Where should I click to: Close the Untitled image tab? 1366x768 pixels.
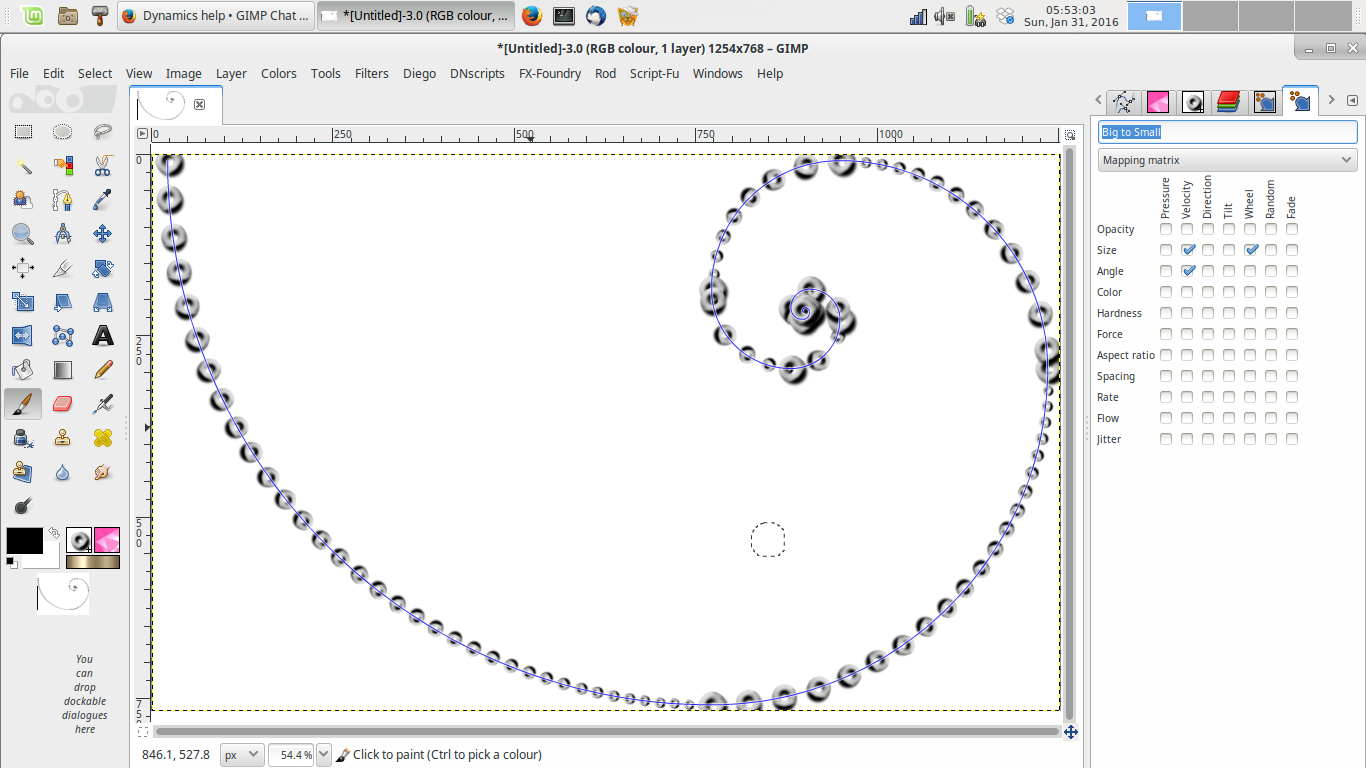click(x=199, y=104)
